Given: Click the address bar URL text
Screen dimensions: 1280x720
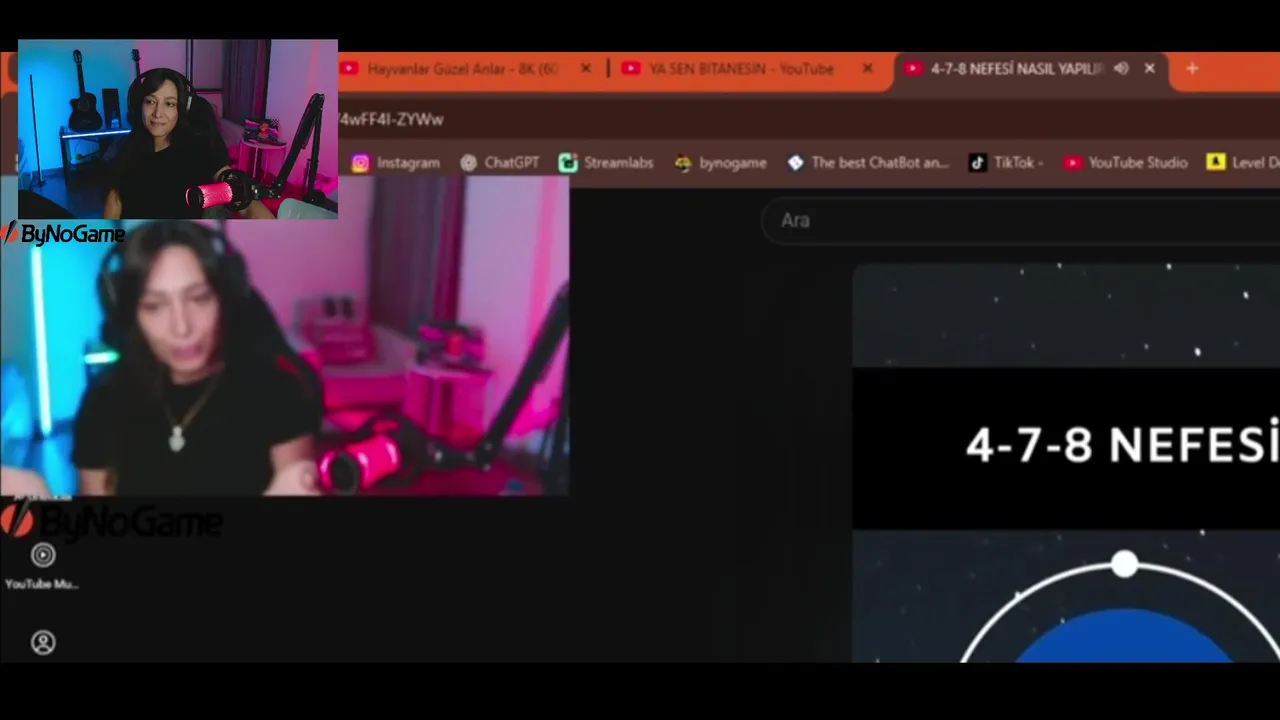Looking at the screenshot, I should tap(391, 120).
